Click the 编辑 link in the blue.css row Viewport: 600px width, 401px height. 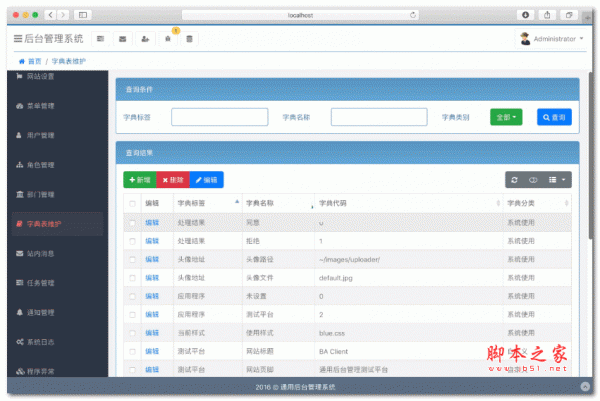coord(152,333)
